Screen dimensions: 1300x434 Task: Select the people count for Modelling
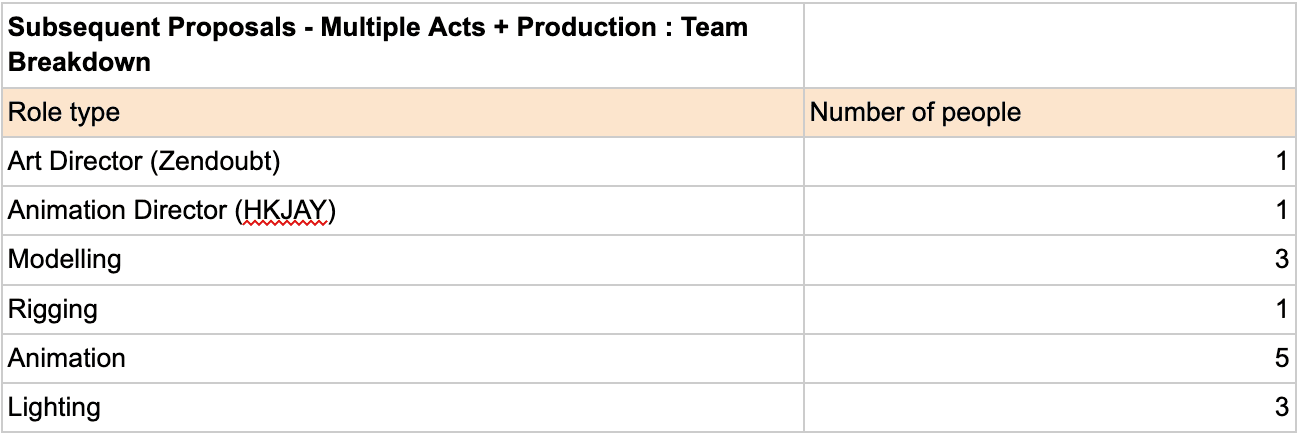(1048, 260)
